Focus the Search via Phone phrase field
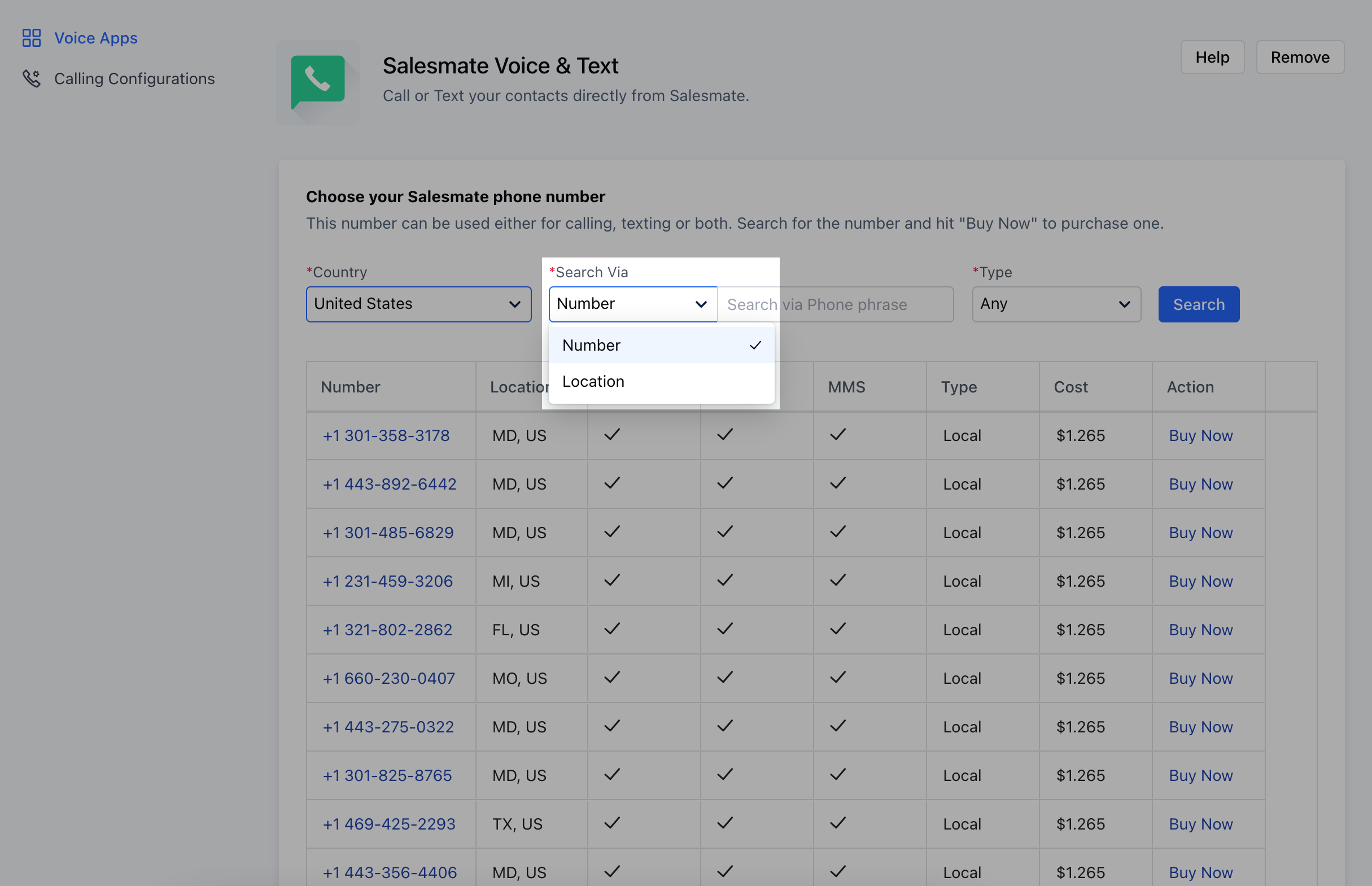1372x886 pixels. pyautogui.click(x=834, y=304)
